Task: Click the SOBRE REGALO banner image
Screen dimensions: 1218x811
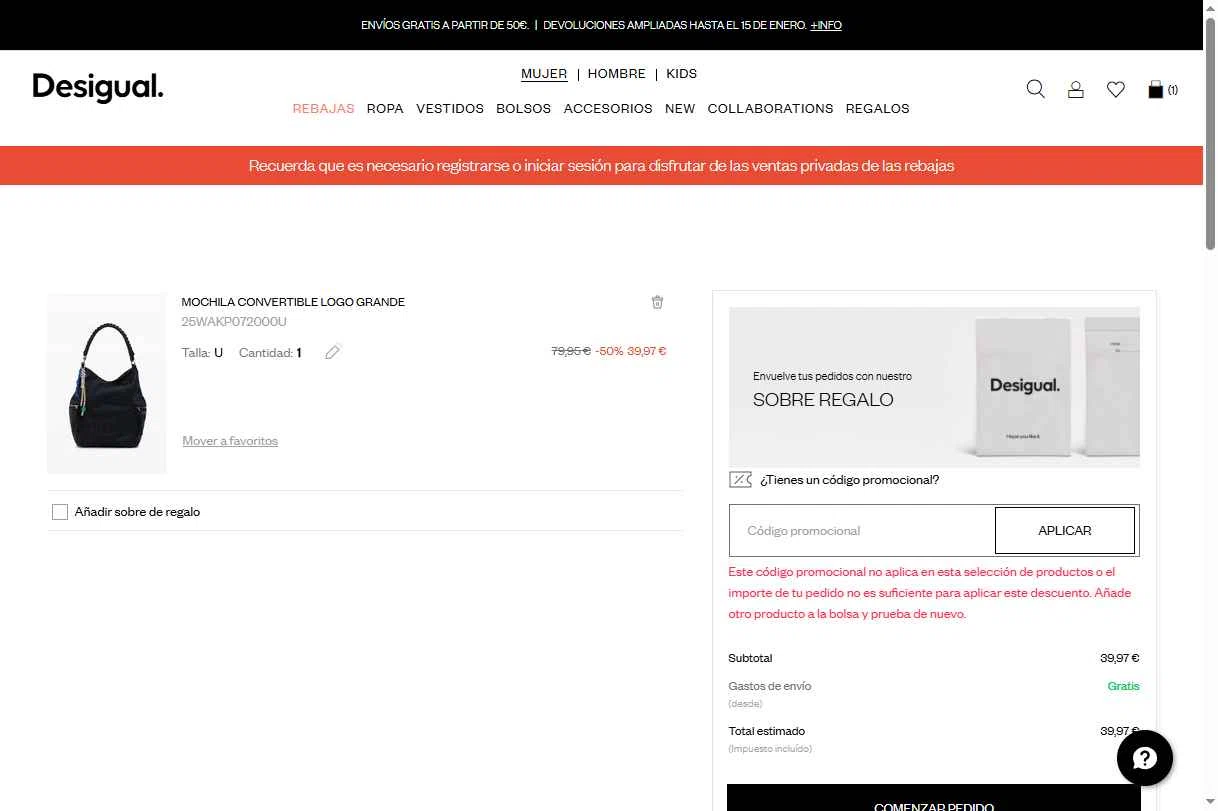Action: click(934, 387)
